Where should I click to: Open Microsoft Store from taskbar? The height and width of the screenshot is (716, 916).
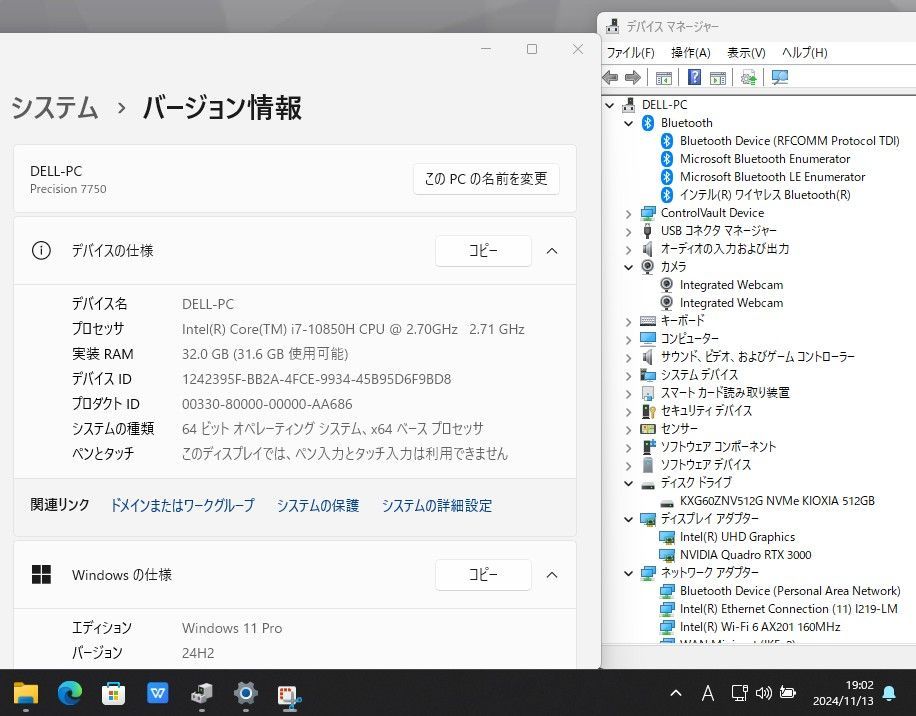113,694
